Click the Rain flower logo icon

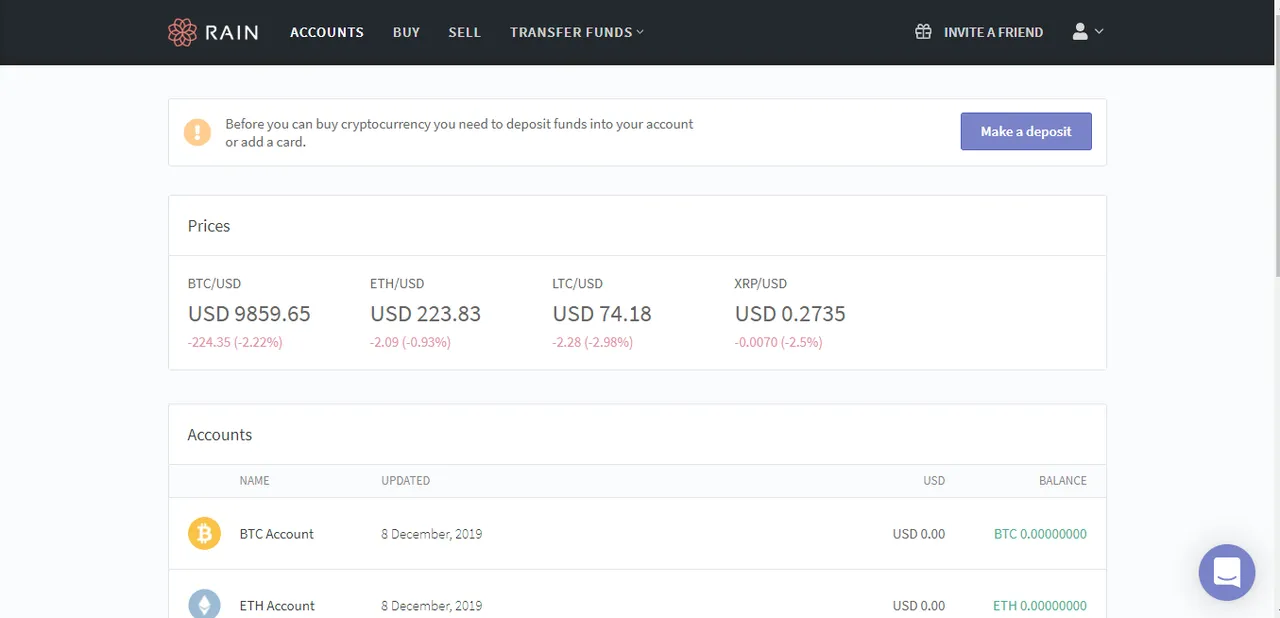point(182,32)
